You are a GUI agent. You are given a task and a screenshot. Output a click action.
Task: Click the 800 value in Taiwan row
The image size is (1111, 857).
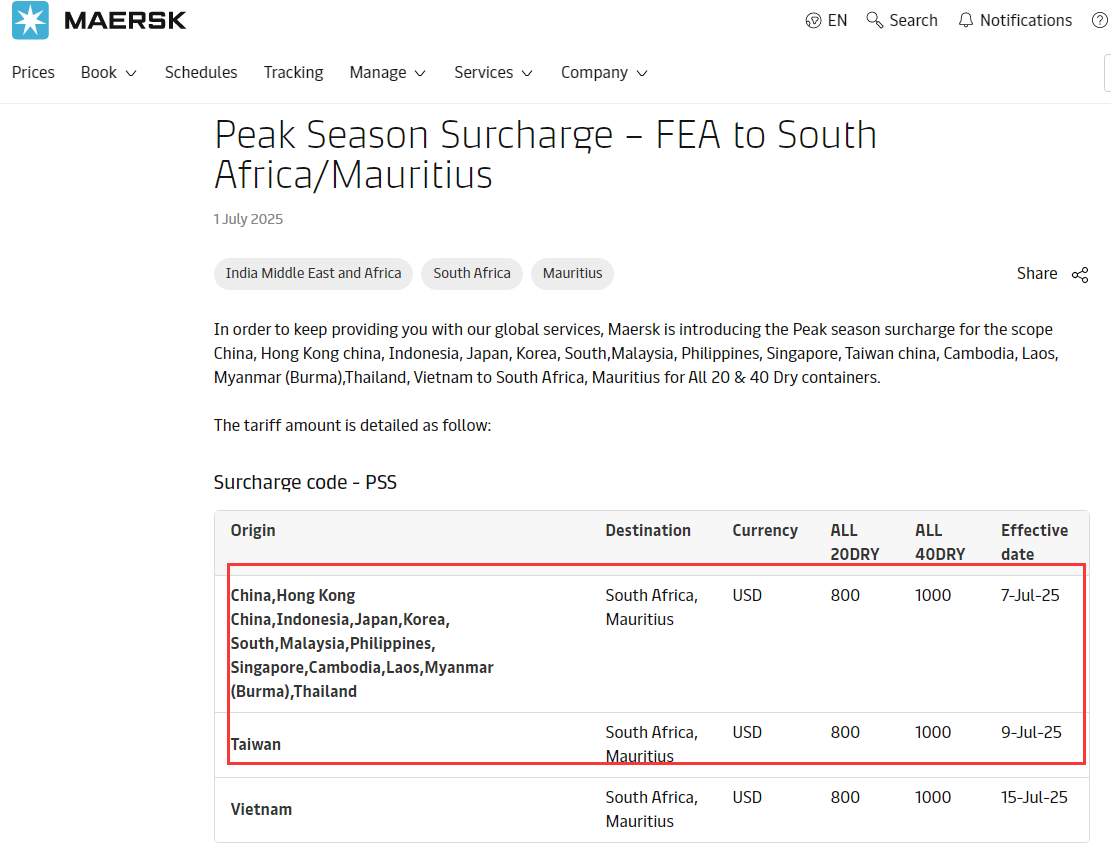845,732
